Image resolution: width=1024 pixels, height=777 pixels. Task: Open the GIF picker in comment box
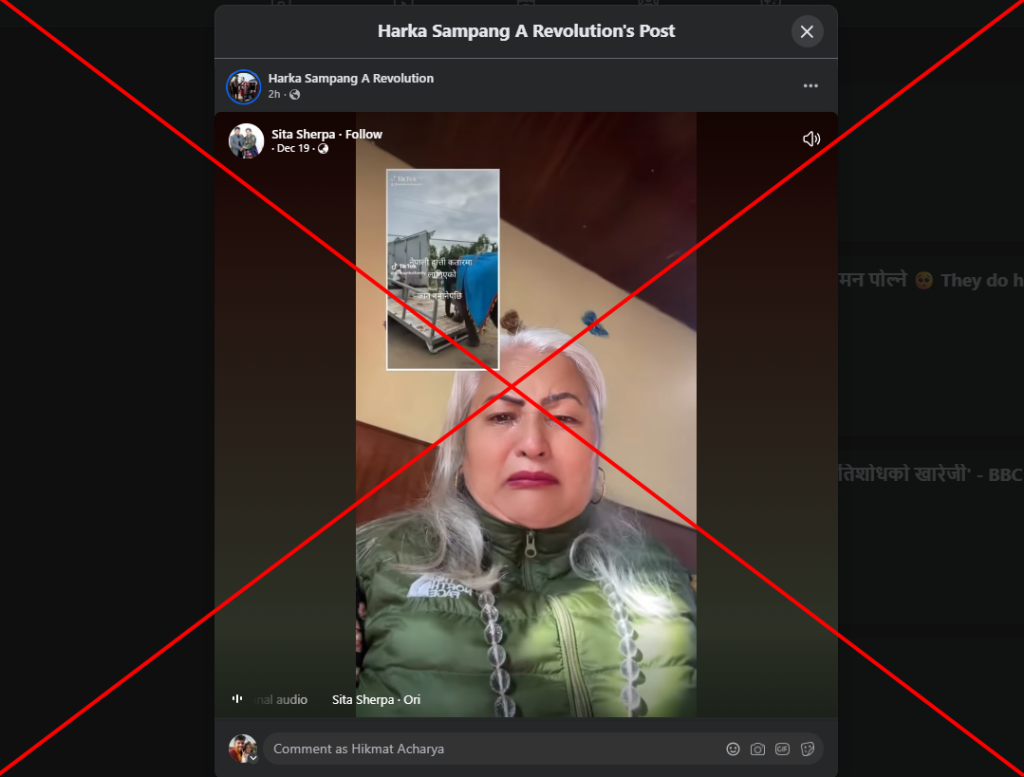(783, 749)
